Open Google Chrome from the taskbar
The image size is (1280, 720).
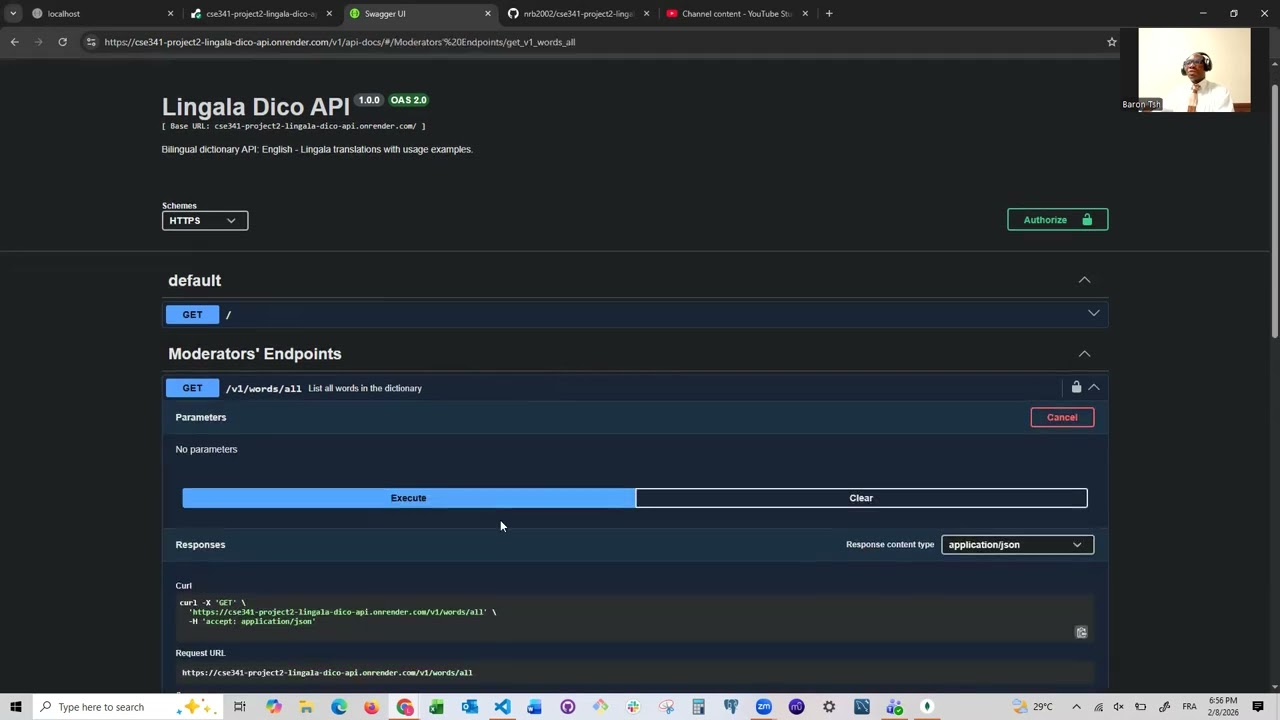404,707
